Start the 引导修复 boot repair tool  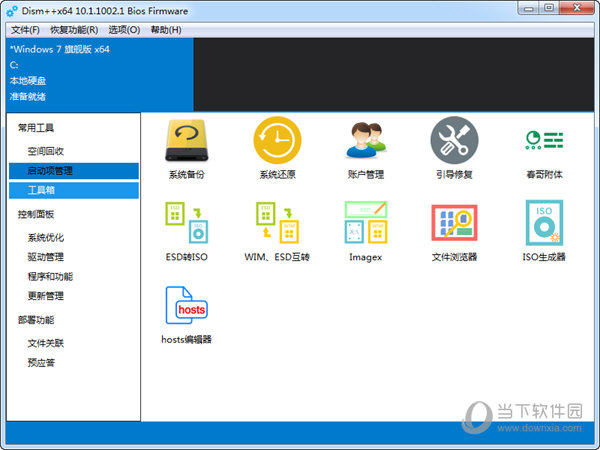454,148
